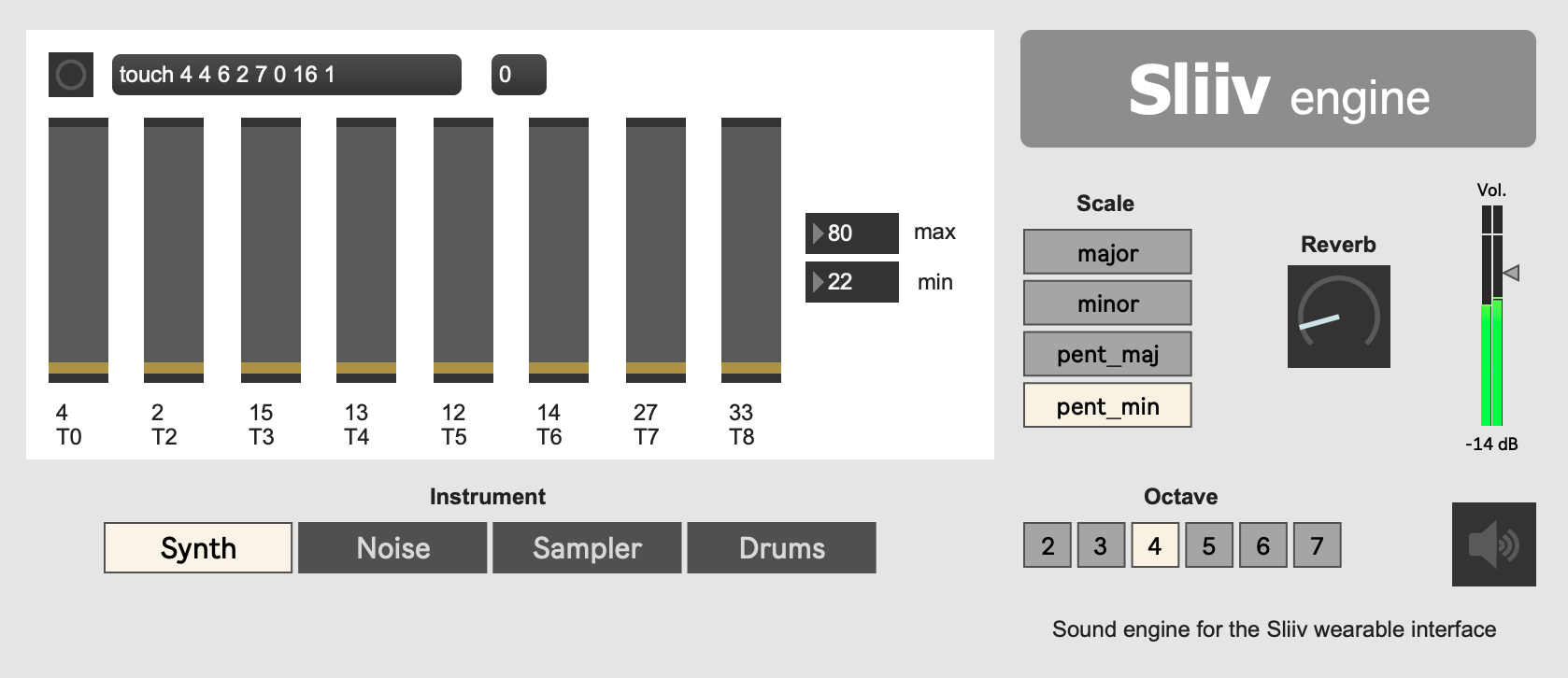Click the T7 touch sensor slider
The height and width of the screenshot is (678, 1568).
[x=656, y=250]
